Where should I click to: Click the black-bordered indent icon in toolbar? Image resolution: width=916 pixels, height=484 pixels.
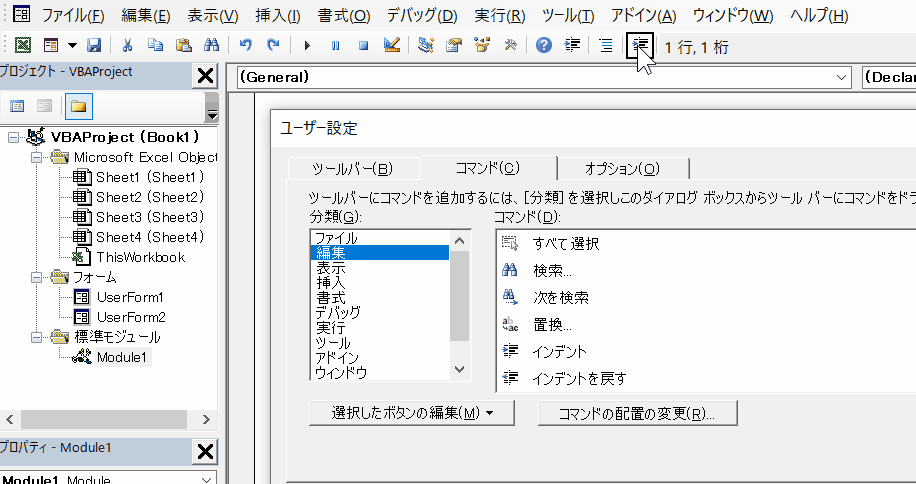pos(640,46)
